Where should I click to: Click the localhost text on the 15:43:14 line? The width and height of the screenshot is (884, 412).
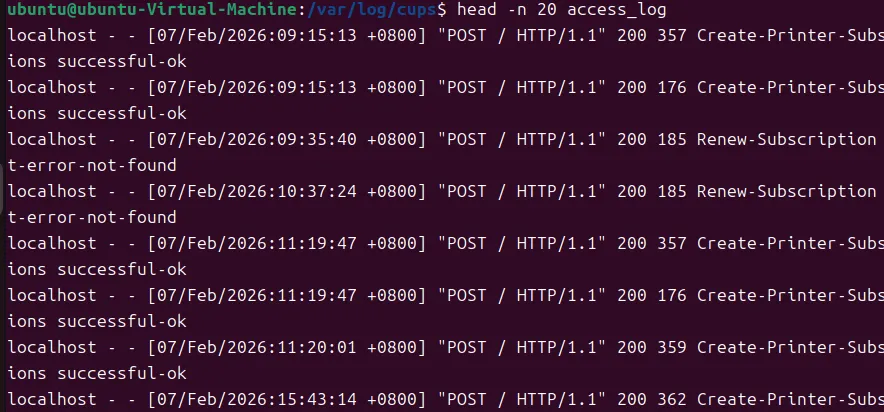52,399
